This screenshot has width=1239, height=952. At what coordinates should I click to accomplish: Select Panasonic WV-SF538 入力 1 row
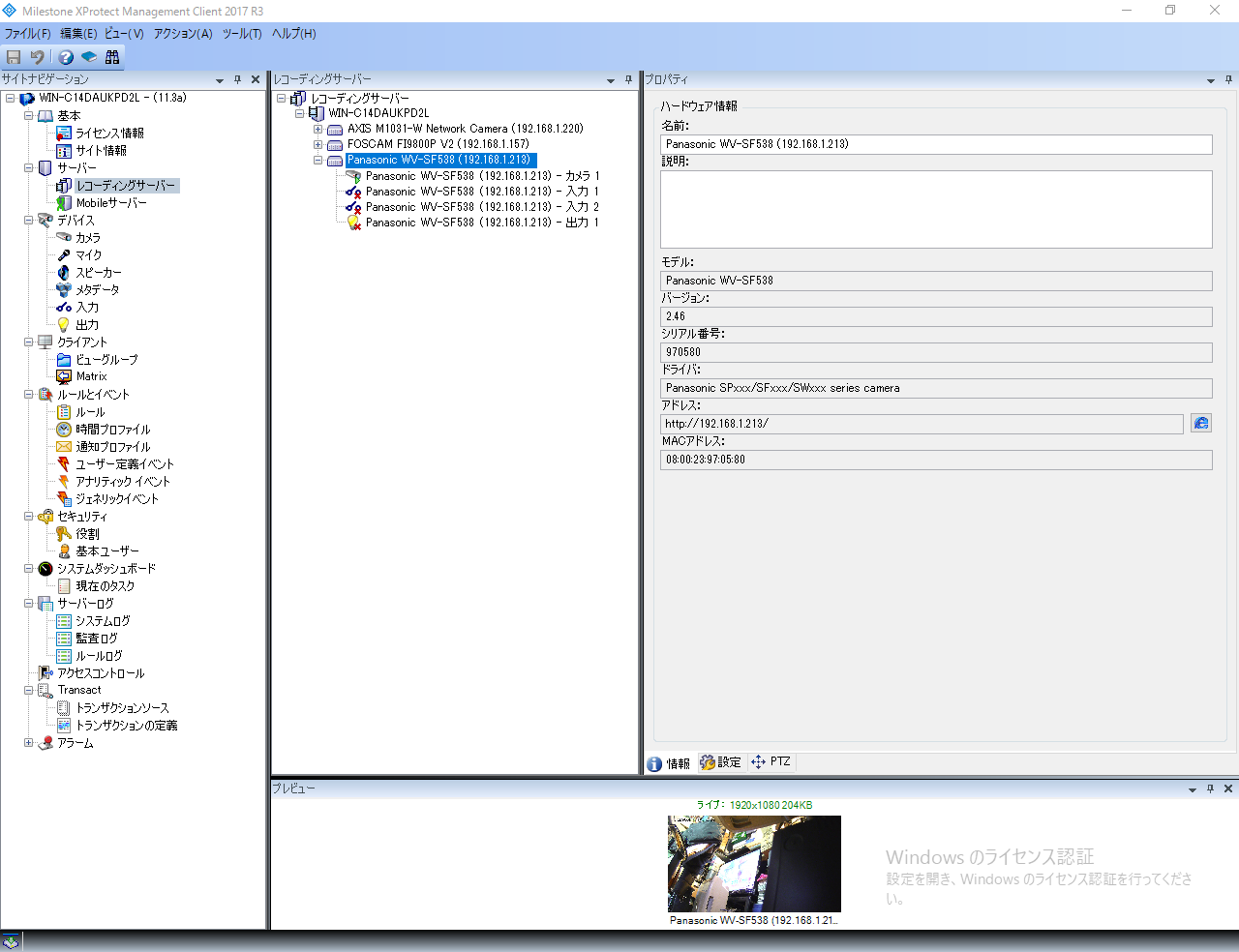pyautogui.click(x=482, y=192)
